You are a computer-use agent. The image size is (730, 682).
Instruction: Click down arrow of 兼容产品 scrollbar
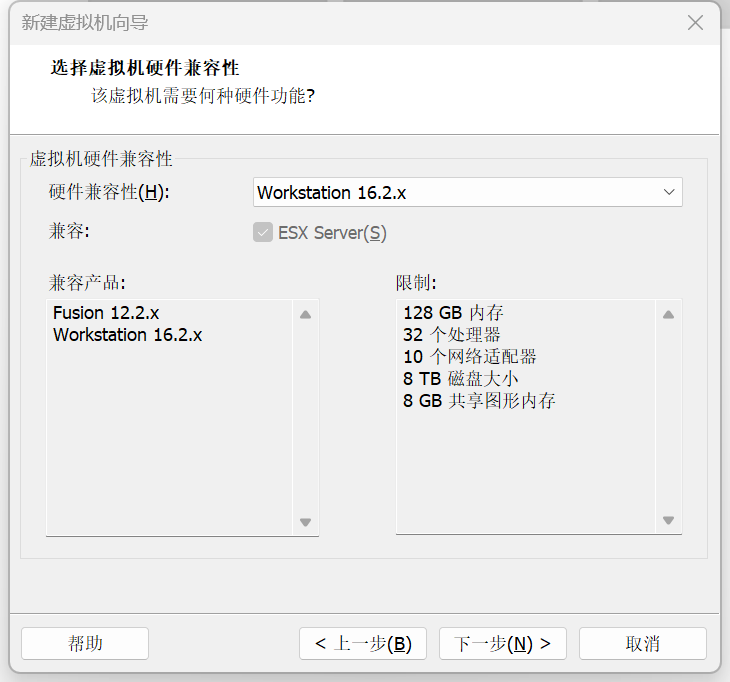tap(305, 522)
